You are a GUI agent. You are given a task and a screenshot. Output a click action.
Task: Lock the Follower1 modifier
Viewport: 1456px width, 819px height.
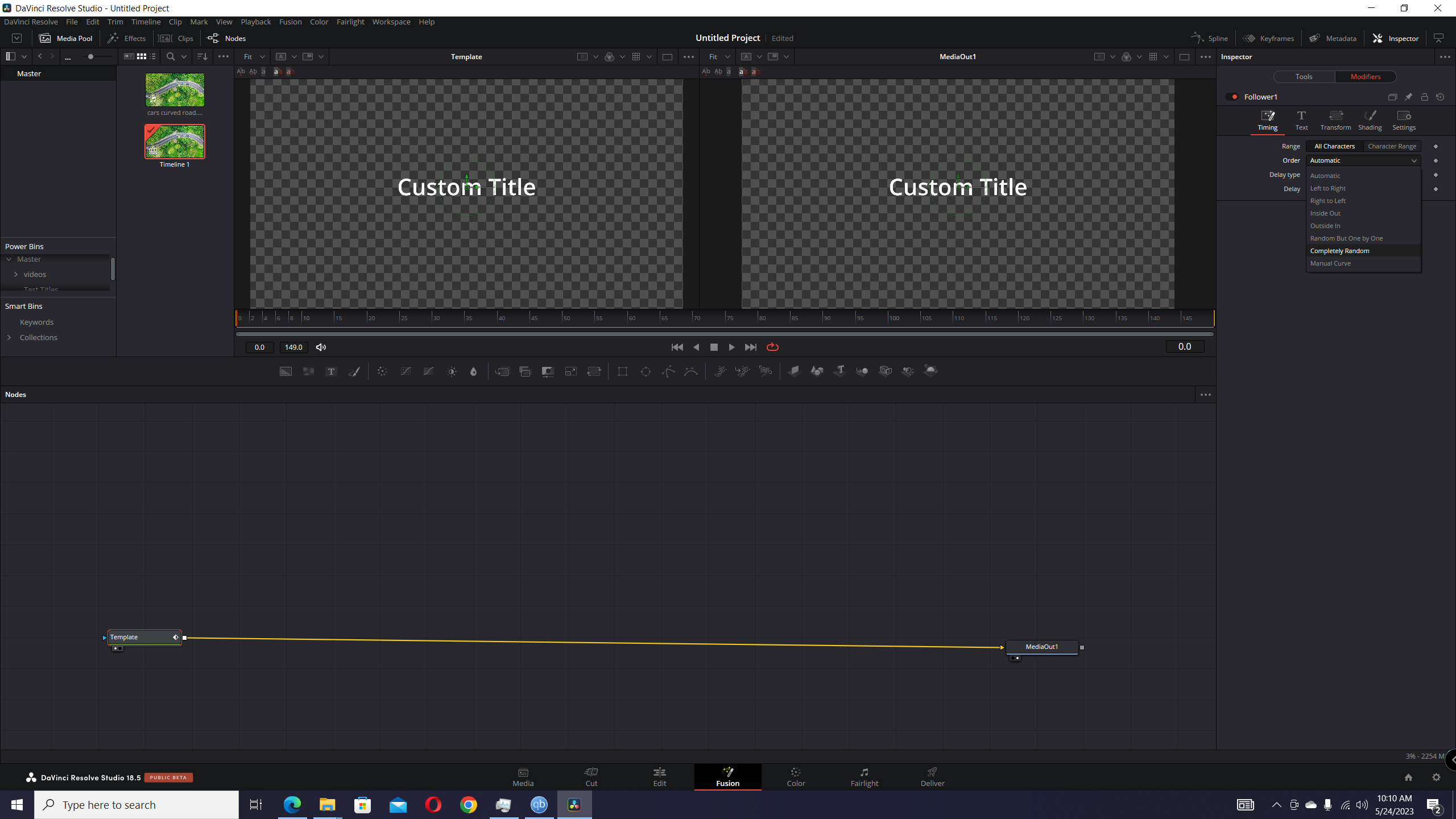pos(1424,97)
